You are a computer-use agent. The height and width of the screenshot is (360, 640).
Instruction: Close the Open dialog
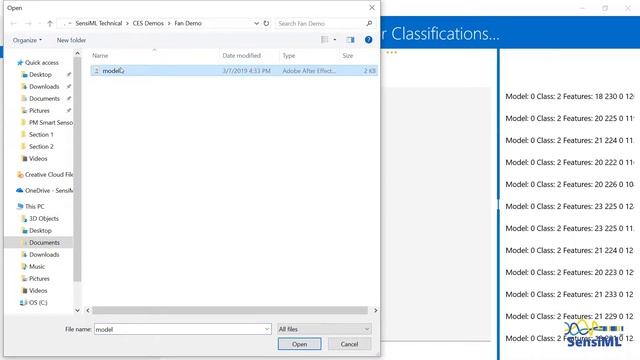coord(372,8)
